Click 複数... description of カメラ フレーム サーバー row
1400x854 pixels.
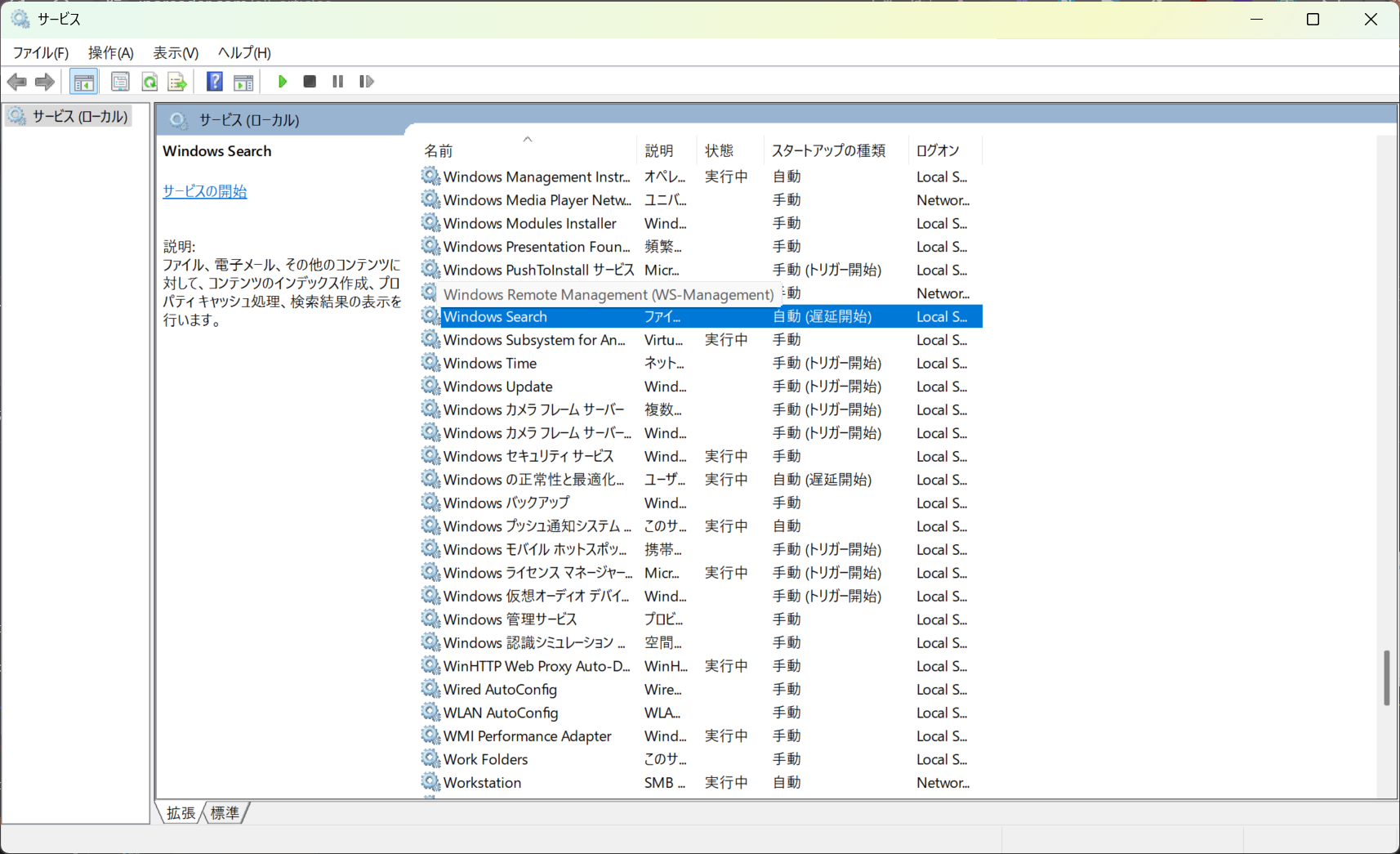[662, 409]
